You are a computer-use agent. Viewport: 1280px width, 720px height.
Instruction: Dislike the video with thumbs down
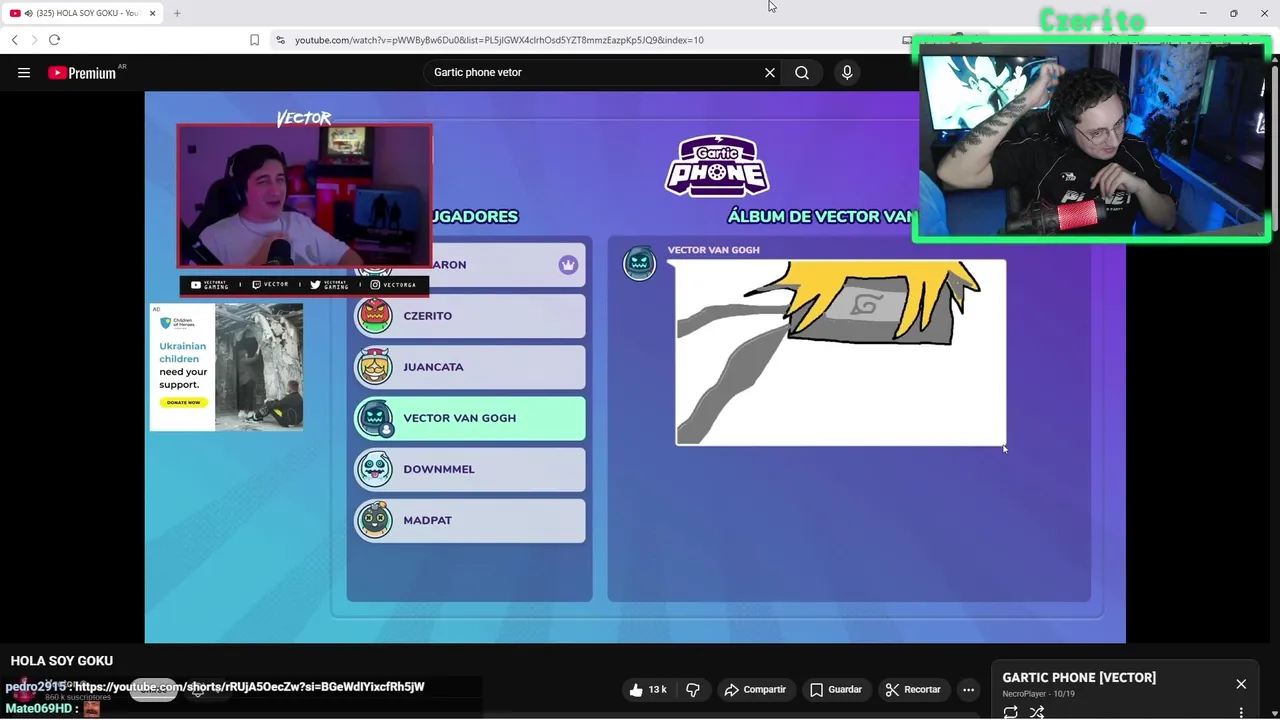[x=692, y=690]
